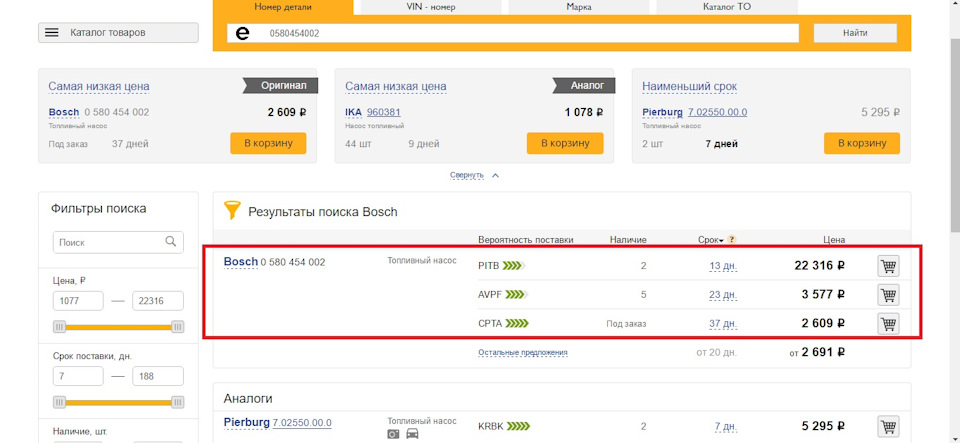Open IKA brand link
The height and width of the screenshot is (443, 960).
tap(353, 113)
